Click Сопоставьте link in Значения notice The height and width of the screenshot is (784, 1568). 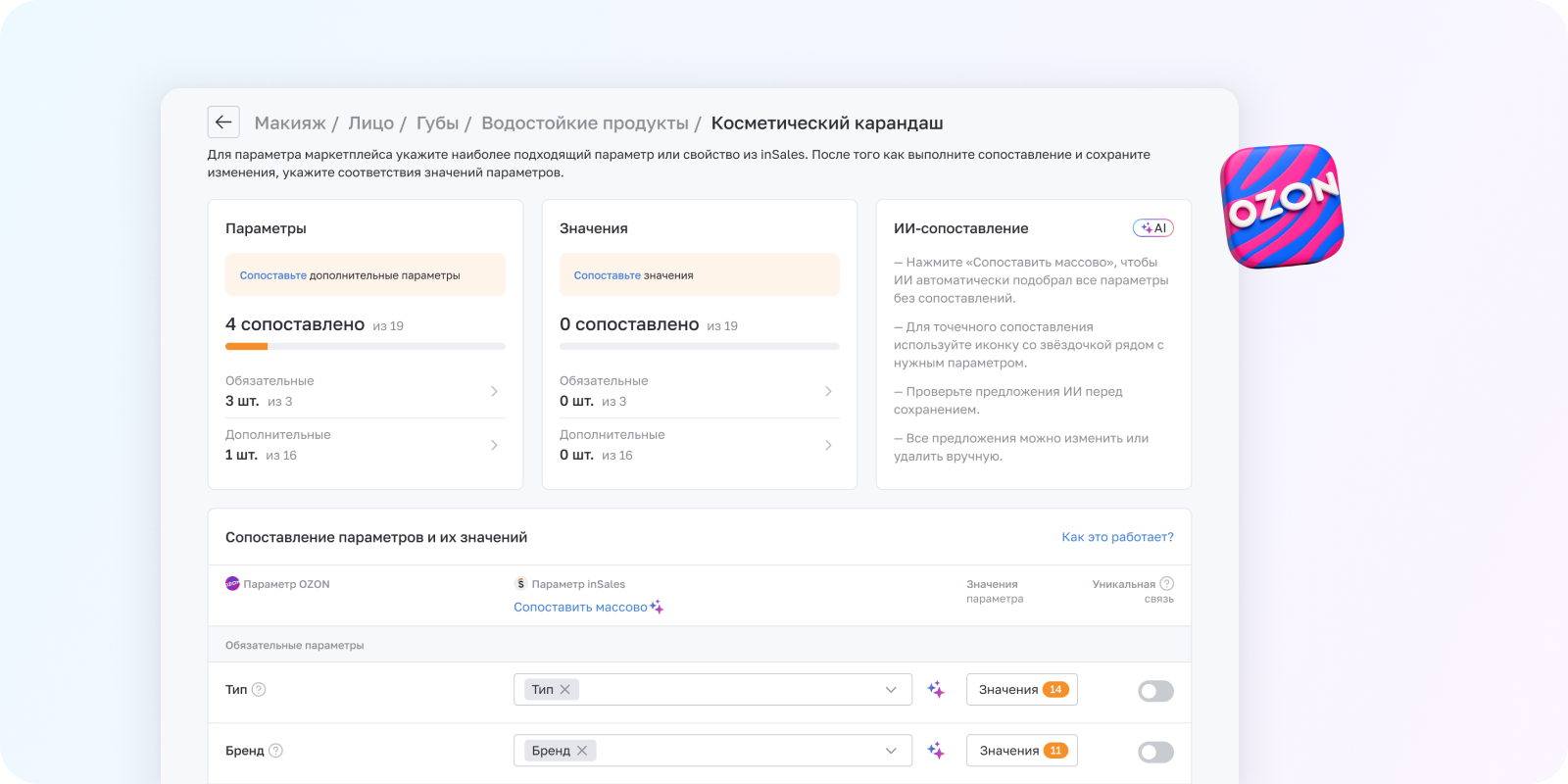608,275
